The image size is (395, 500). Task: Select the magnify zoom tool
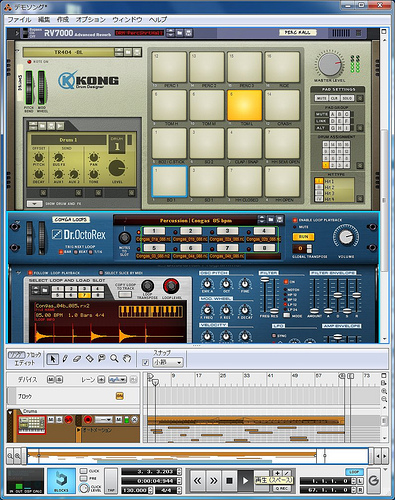click(114, 359)
